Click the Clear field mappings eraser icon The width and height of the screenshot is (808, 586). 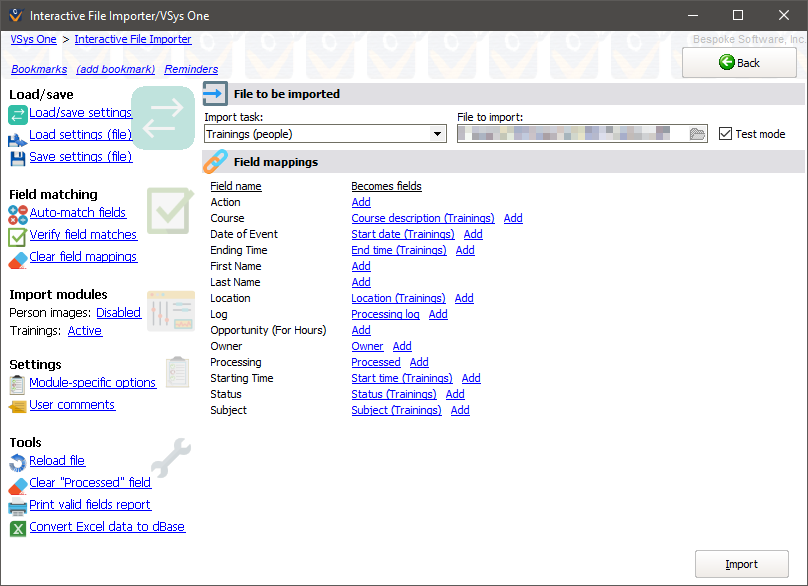pyautogui.click(x=18, y=258)
